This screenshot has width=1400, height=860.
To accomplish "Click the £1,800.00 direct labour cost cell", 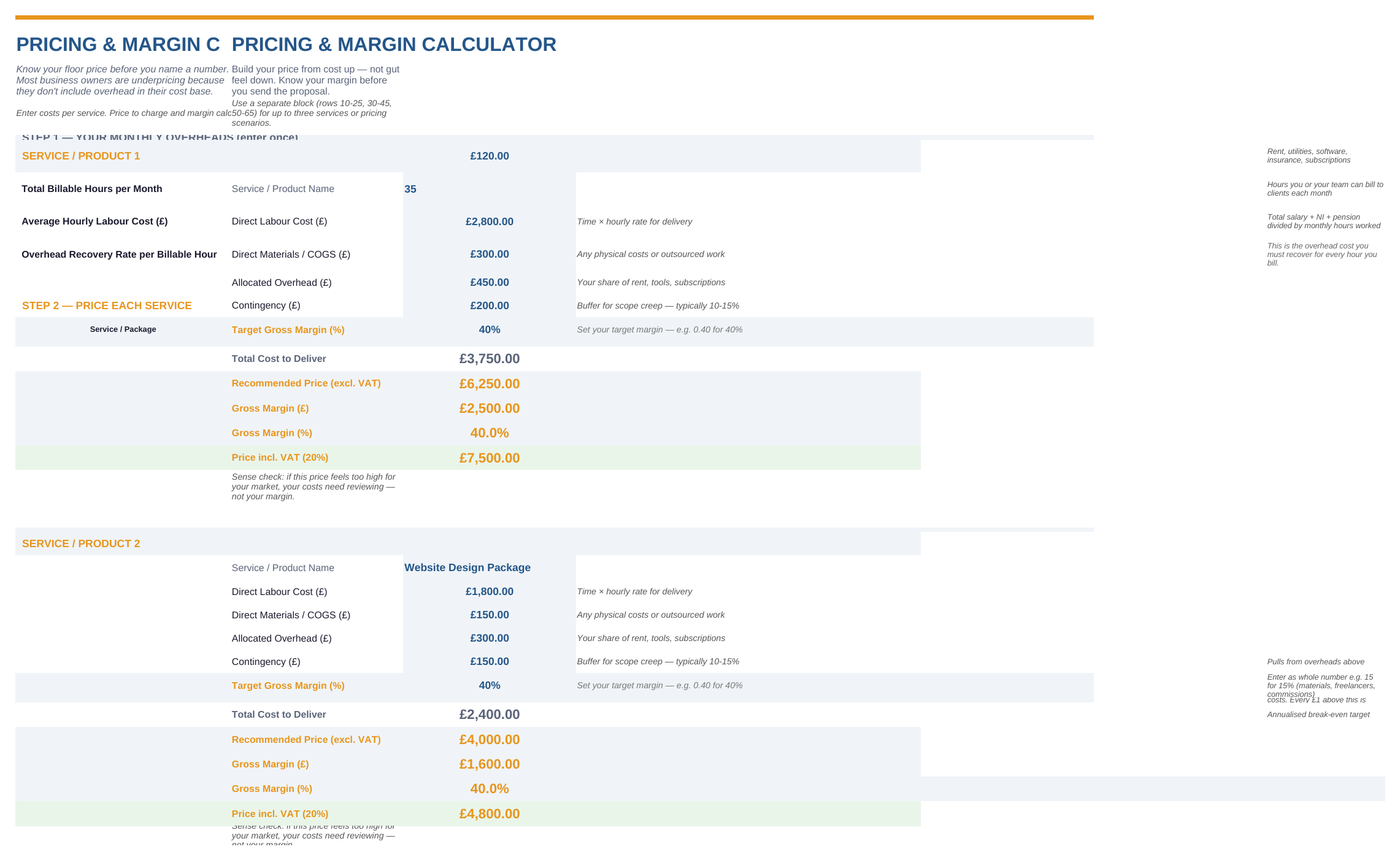I will coord(490,591).
